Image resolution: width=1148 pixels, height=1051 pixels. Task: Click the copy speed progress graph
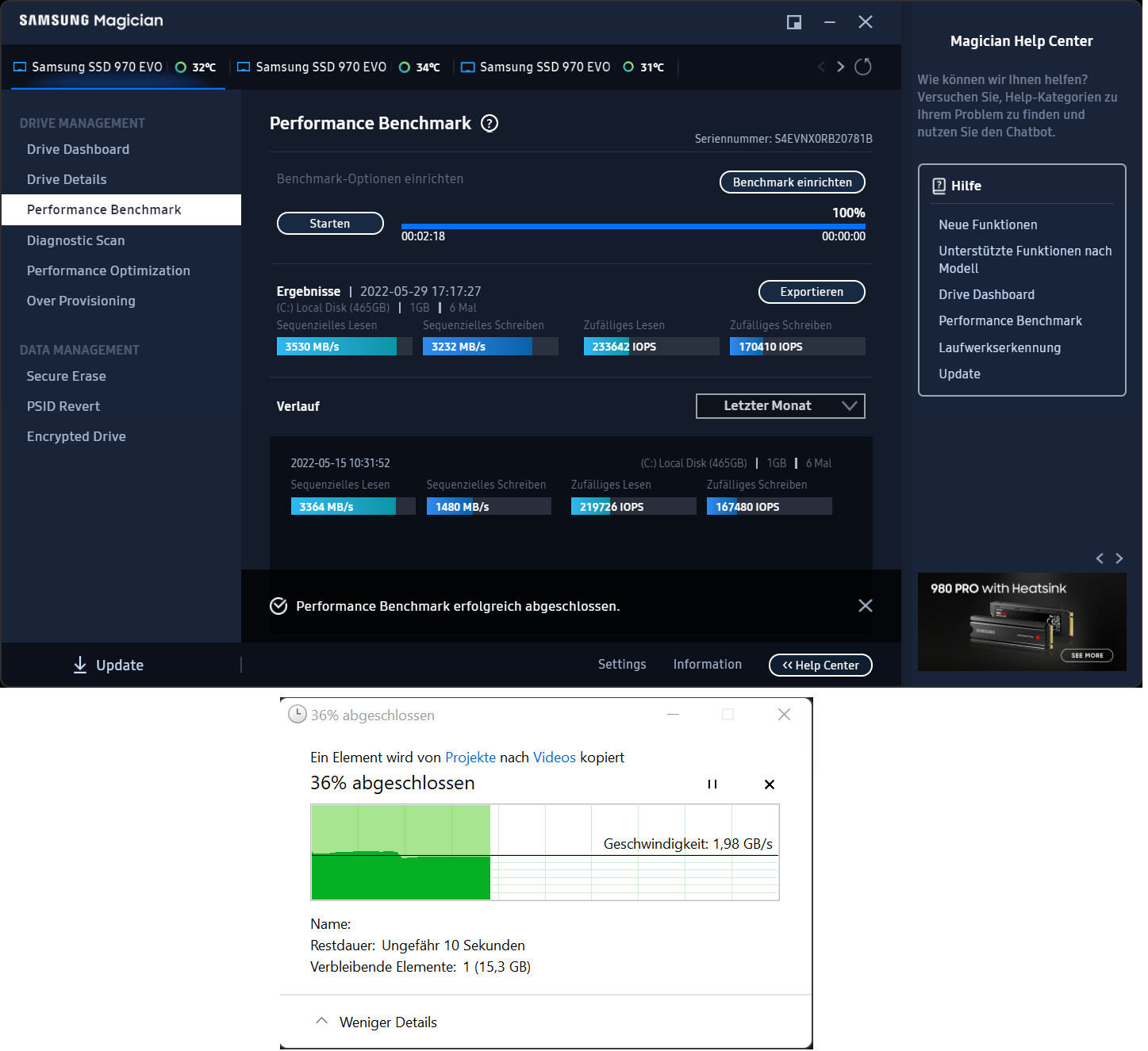click(x=545, y=852)
